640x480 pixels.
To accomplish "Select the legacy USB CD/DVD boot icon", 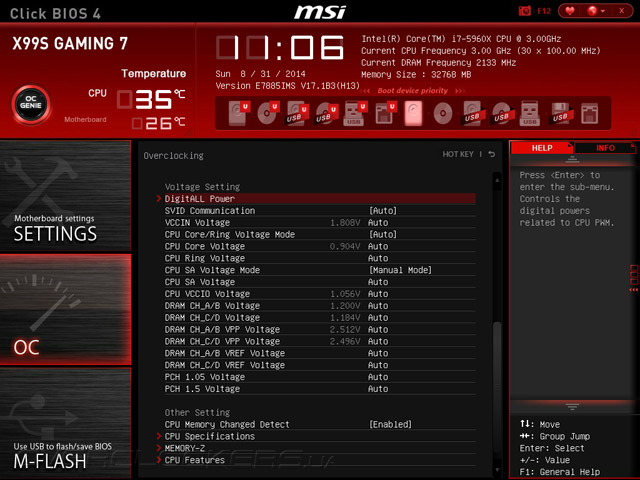I will click(x=501, y=113).
